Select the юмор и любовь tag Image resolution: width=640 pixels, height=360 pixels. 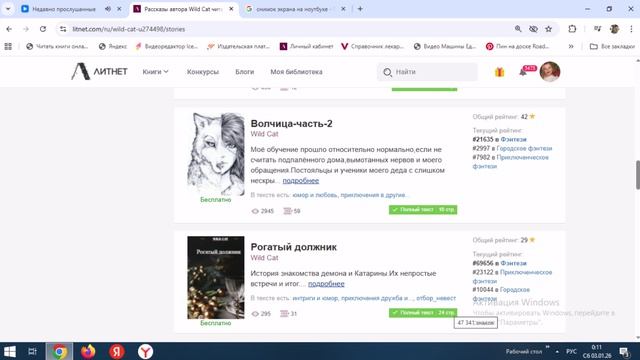coord(315,195)
